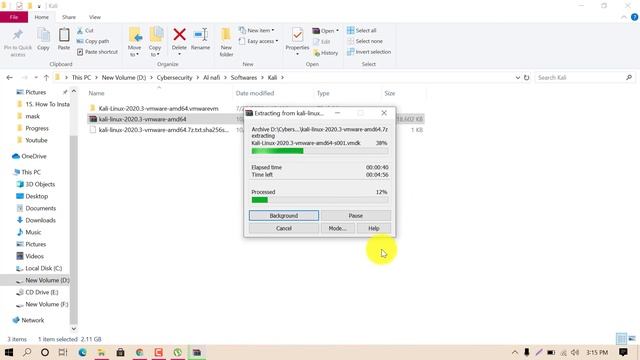This screenshot has height=360, width=640.
Task: Click the Copy ribbon icon
Action: [43, 35]
